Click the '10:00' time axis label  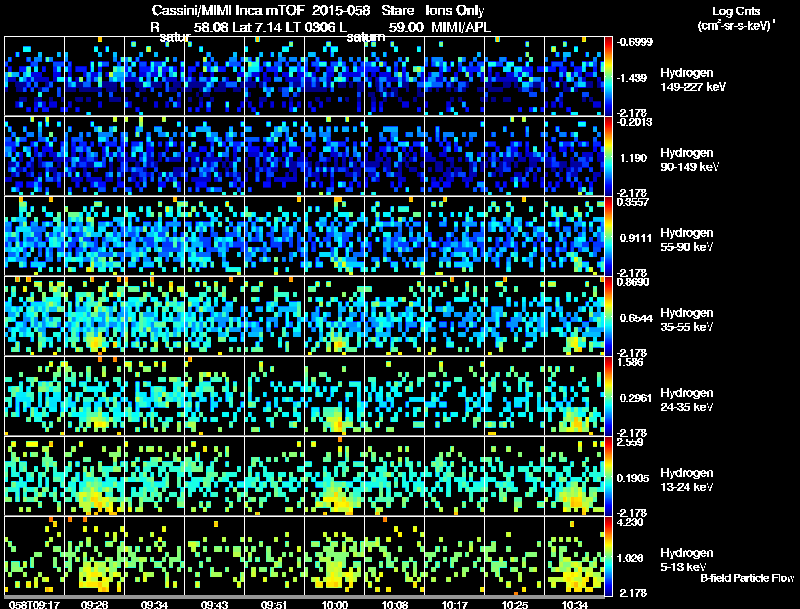[x=335, y=605]
